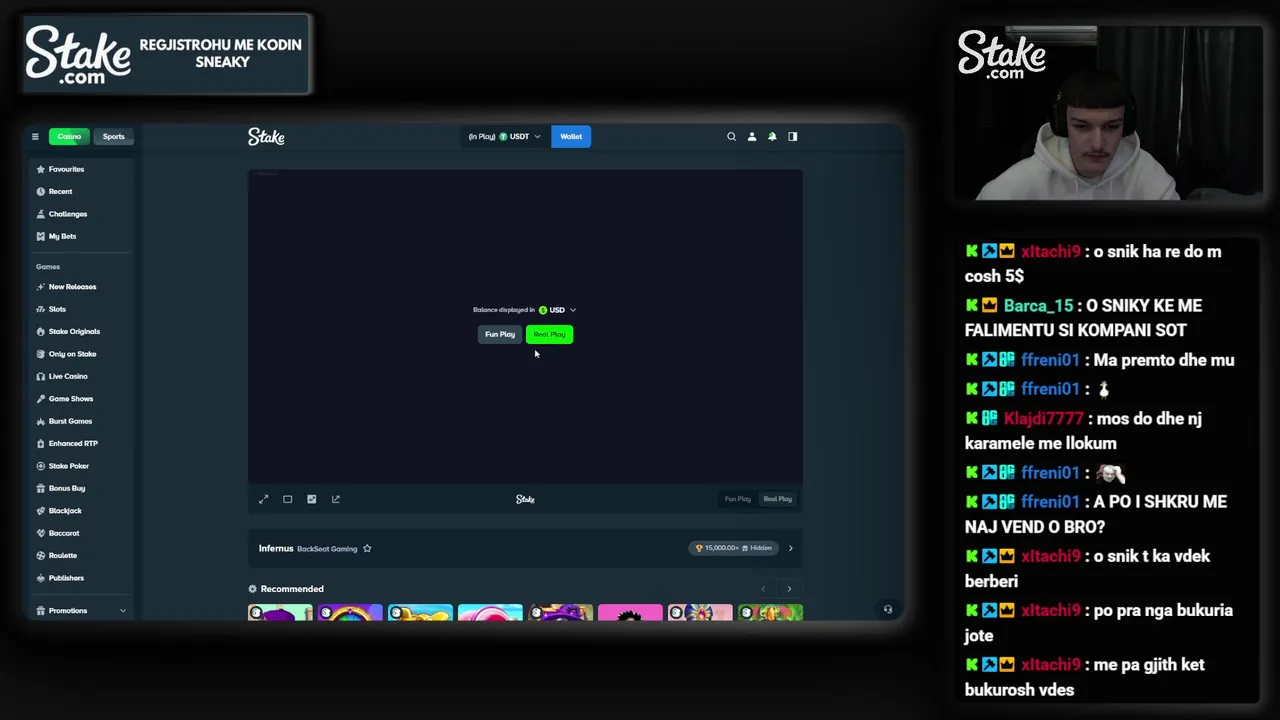Click the Stake logo in the header
Screen dimensions: 1280x720
(x=266, y=137)
